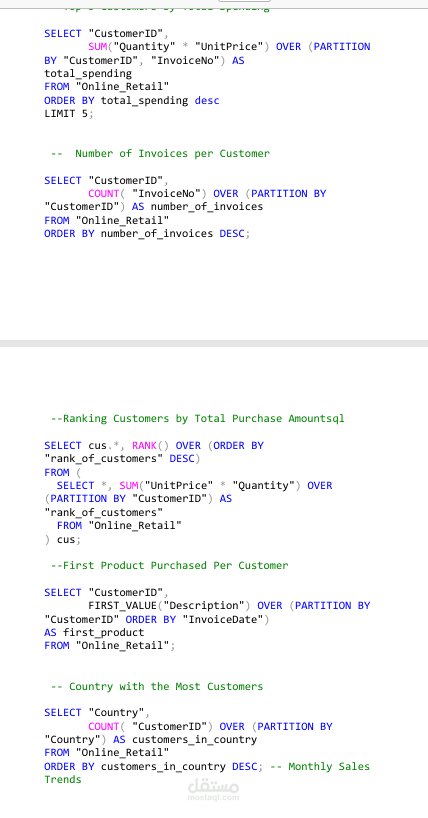428x818 pixels.
Task: Click the 'ORDER BY number_of_invoices DESC;' line
Action: (147, 233)
